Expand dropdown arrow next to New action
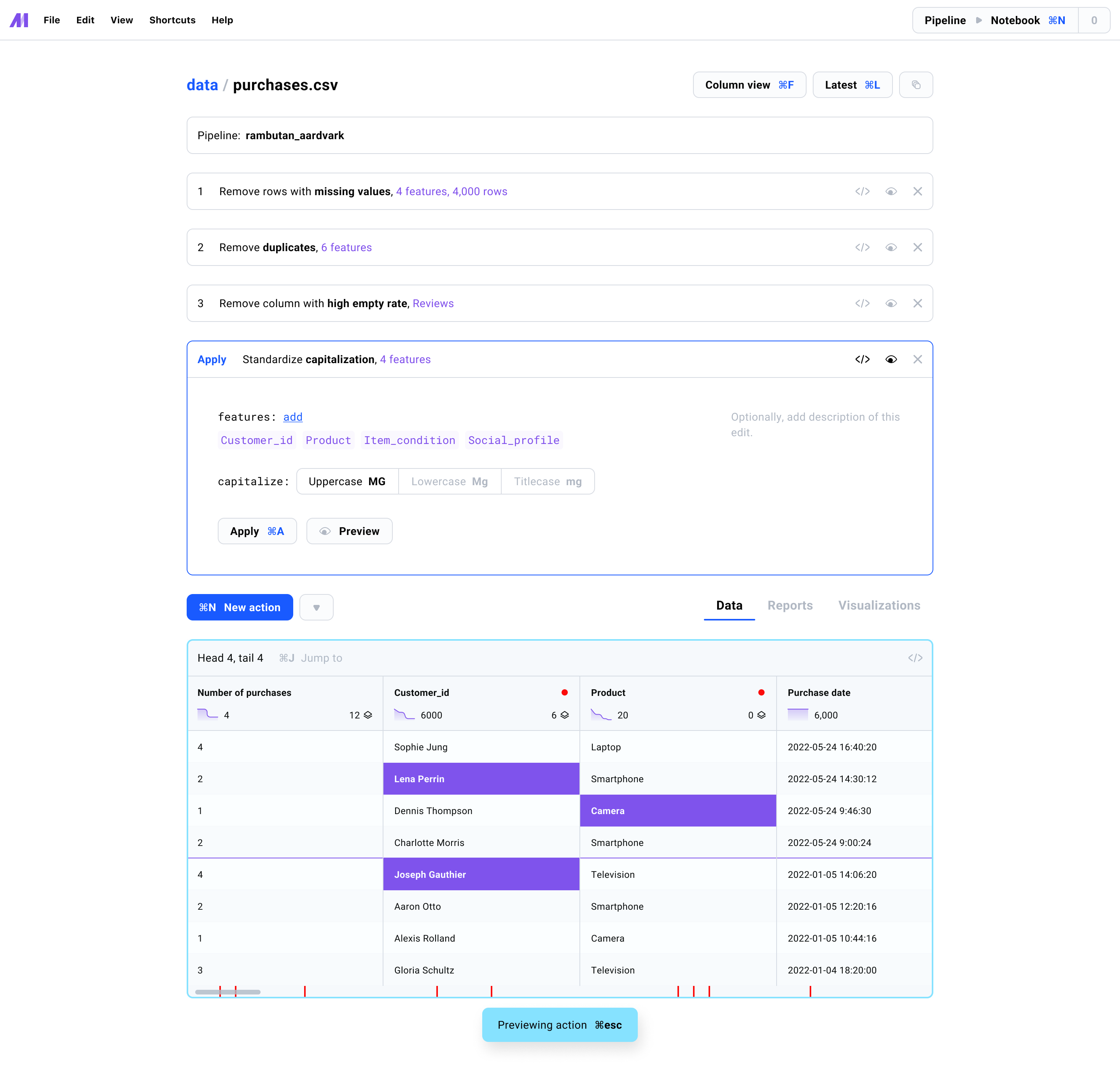This screenshot has width=1120, height=1073. point(316,607)
